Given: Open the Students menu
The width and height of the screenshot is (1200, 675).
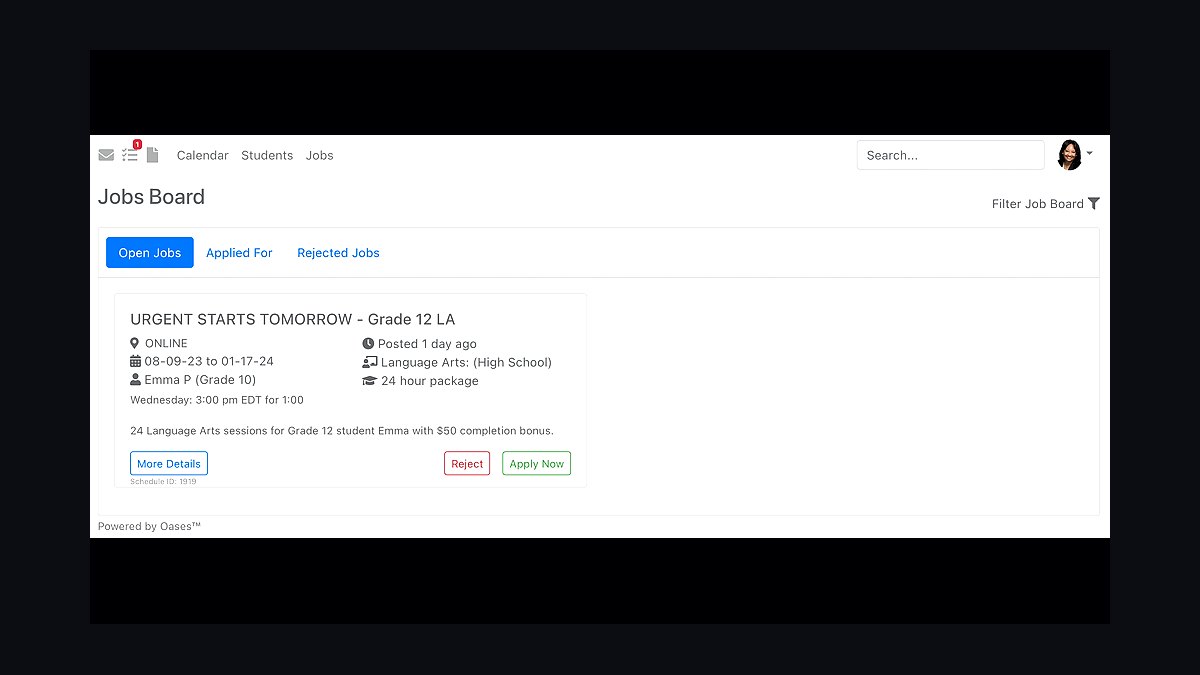Looking at the screenshot, I should coord(267,155).
